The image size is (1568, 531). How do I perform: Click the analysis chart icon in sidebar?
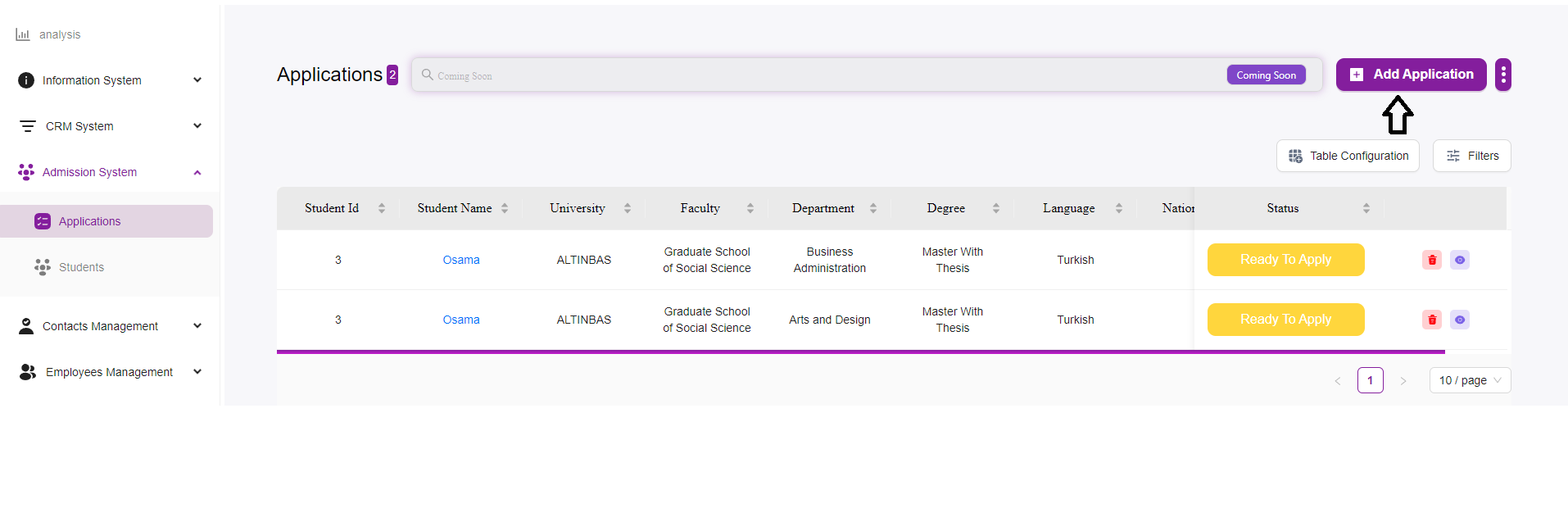point(23,34)
